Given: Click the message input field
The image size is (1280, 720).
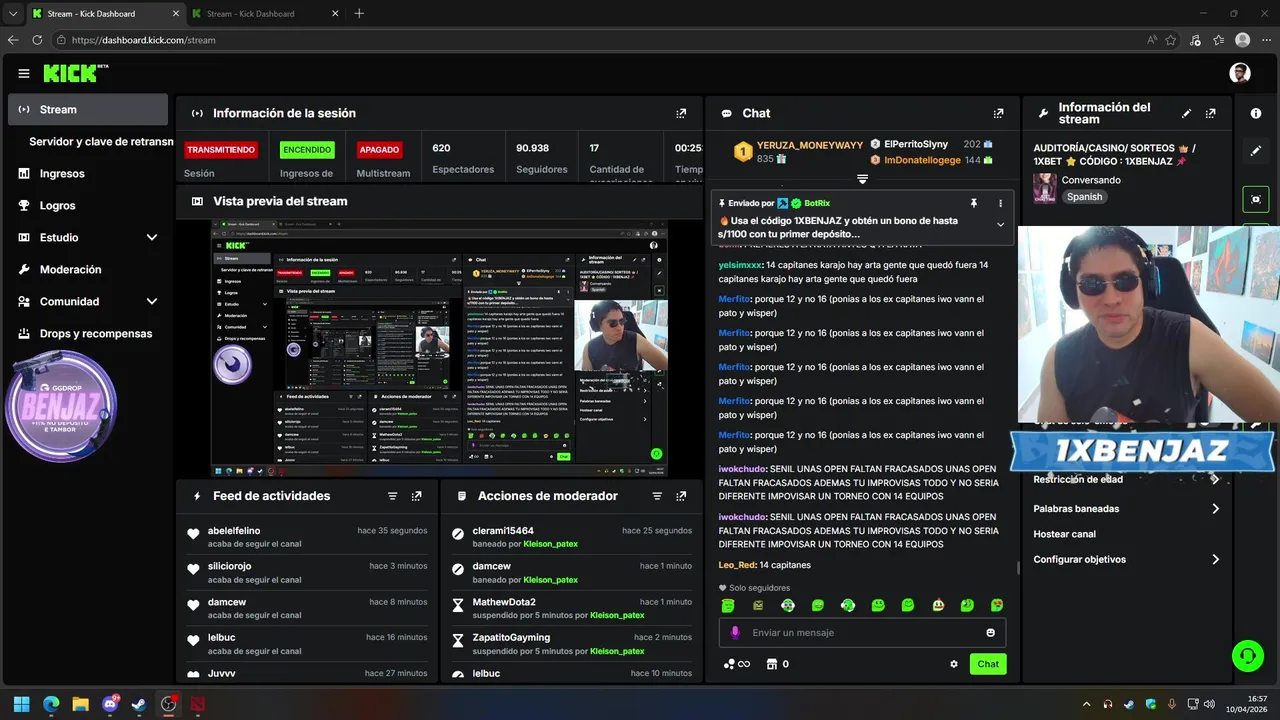Looking at the screenshot, I should tap(862, 632).
